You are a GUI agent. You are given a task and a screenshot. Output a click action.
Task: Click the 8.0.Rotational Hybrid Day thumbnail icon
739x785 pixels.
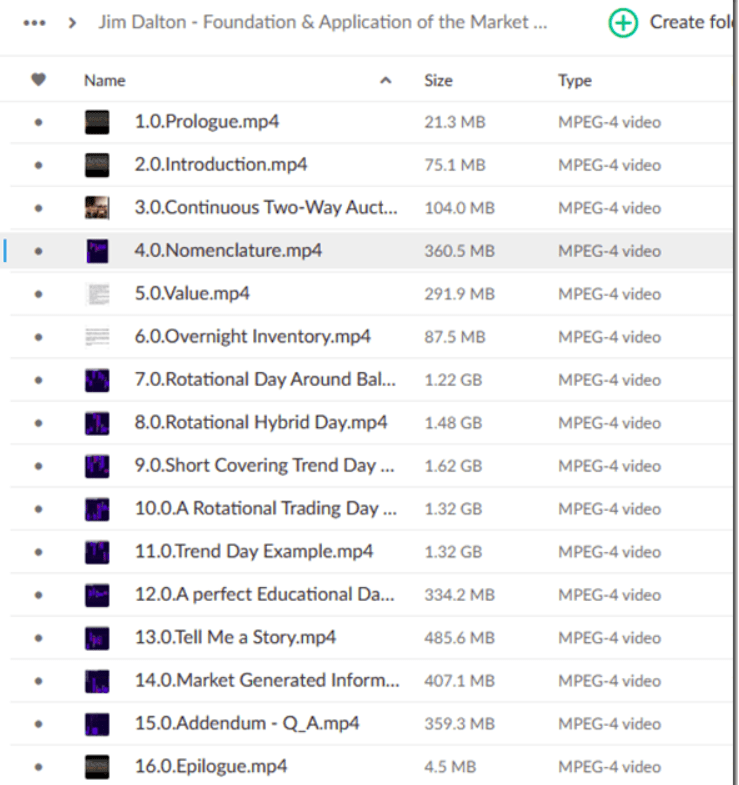pos(97,423)
